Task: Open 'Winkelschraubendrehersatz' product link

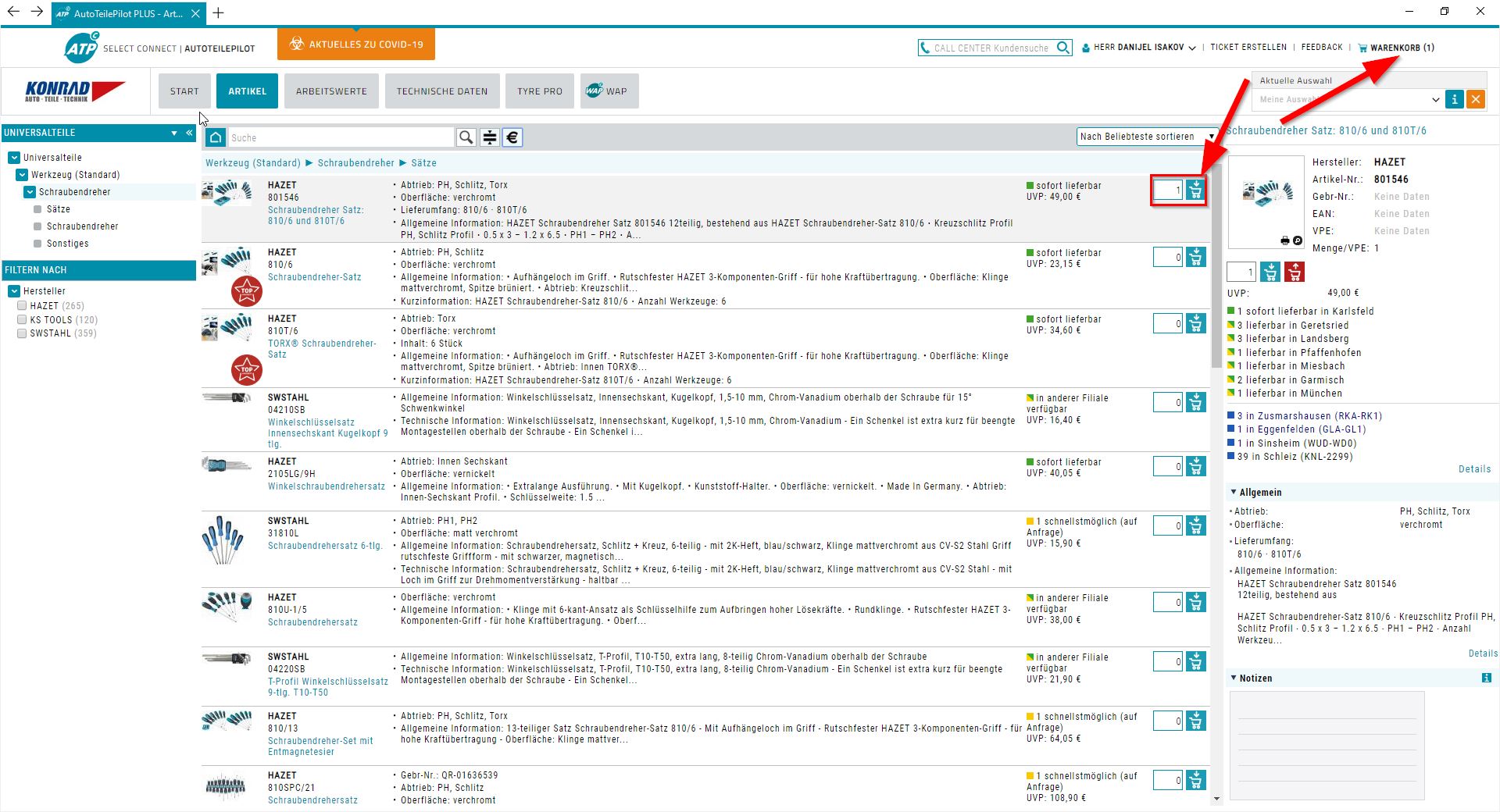Action: [327, 486]
